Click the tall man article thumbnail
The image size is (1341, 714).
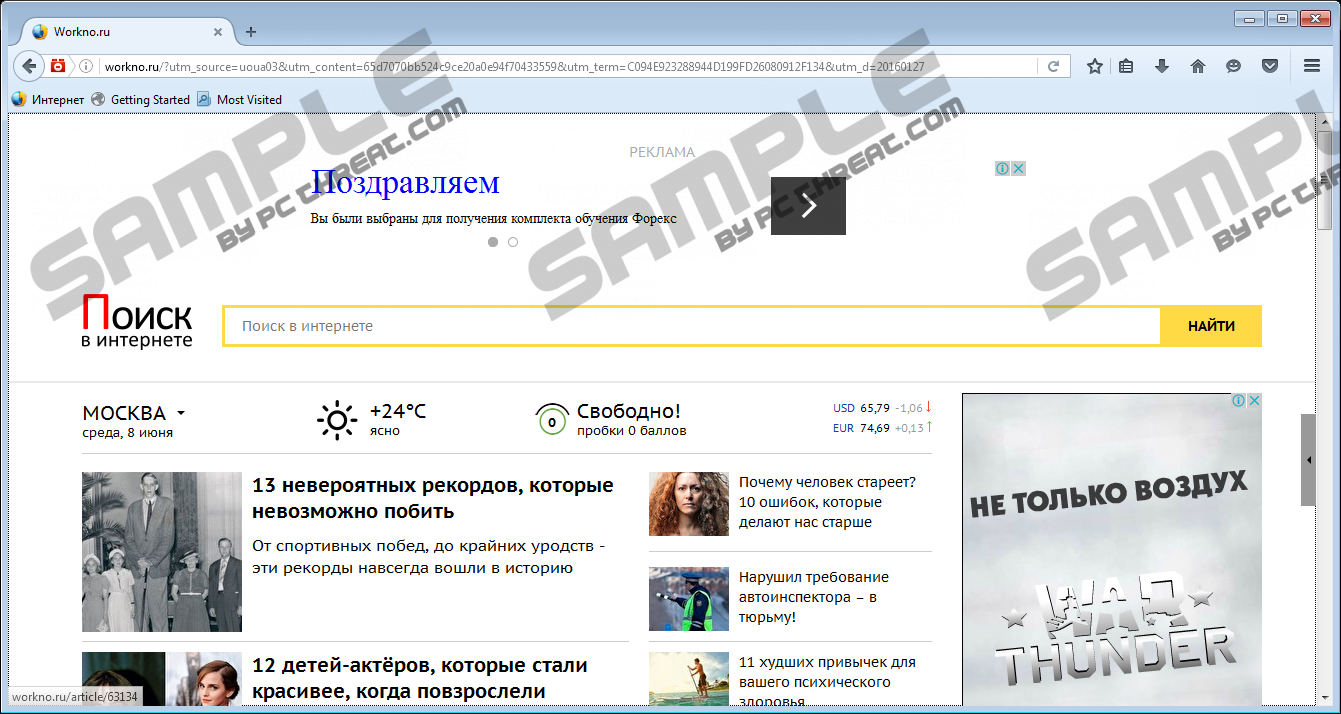(162, 552)
